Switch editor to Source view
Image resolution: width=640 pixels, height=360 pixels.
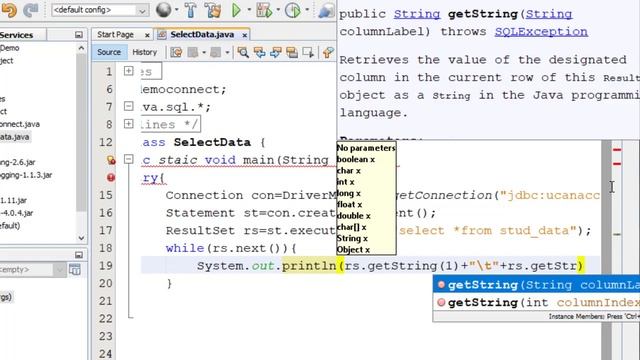click(x=109, y=52)
